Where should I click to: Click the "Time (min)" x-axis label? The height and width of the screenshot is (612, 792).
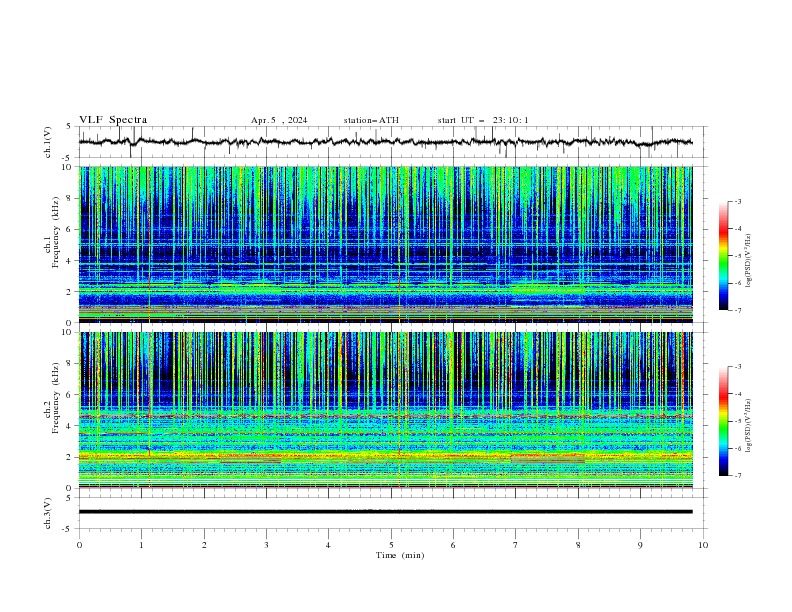[x=400, y=555]
